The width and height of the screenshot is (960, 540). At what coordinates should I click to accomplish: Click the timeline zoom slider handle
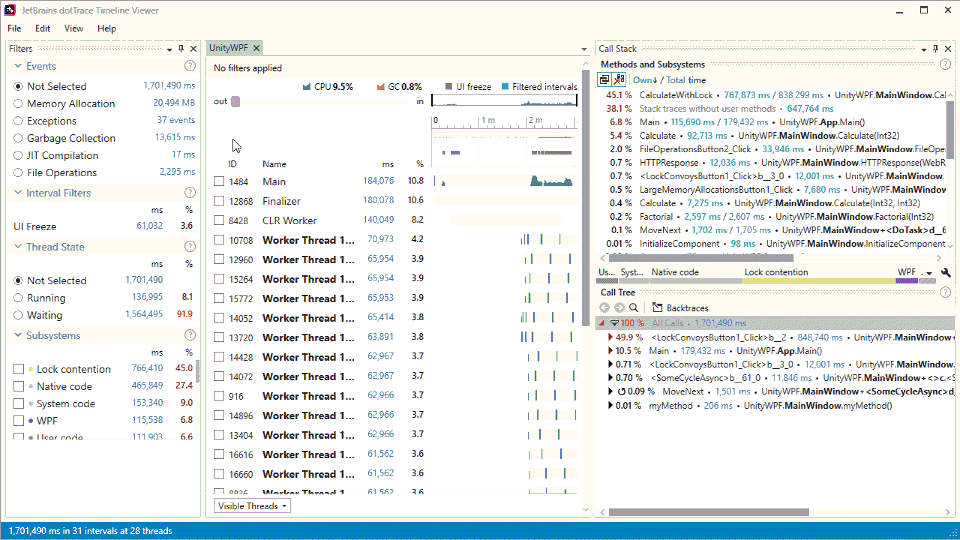(x=235, y=101)
